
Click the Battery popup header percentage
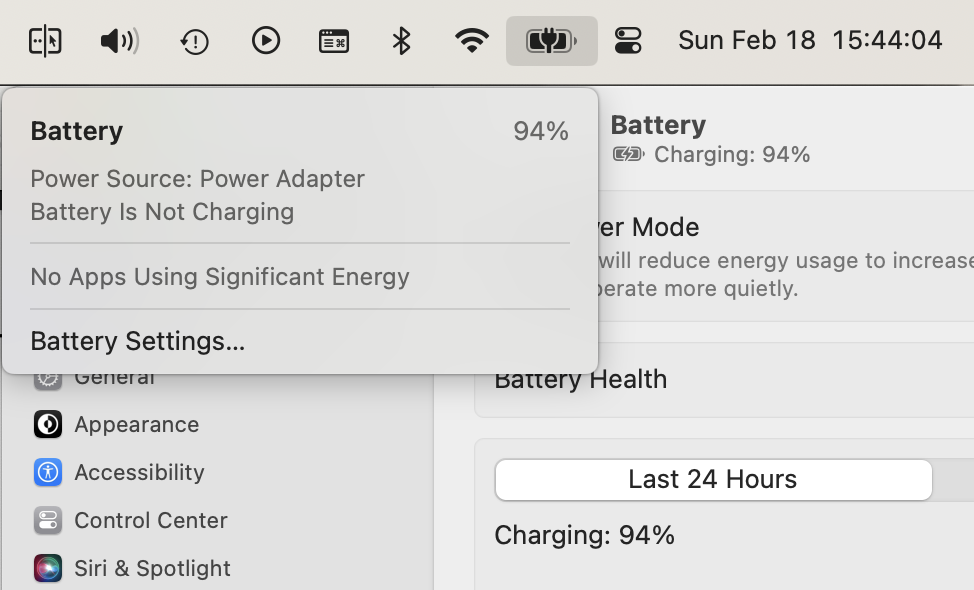[540, 131]
